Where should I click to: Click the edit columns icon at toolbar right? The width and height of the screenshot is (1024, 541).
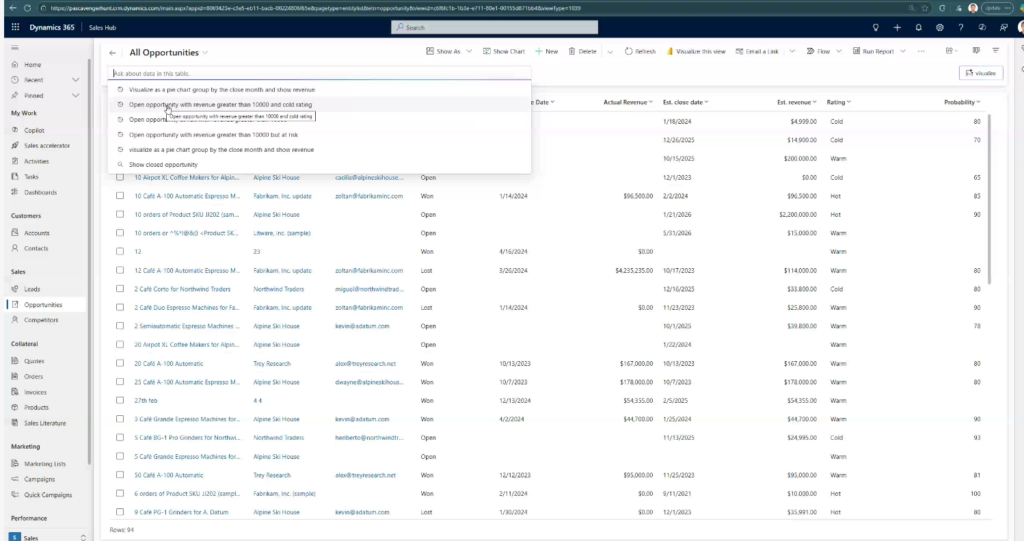[976, 50]
